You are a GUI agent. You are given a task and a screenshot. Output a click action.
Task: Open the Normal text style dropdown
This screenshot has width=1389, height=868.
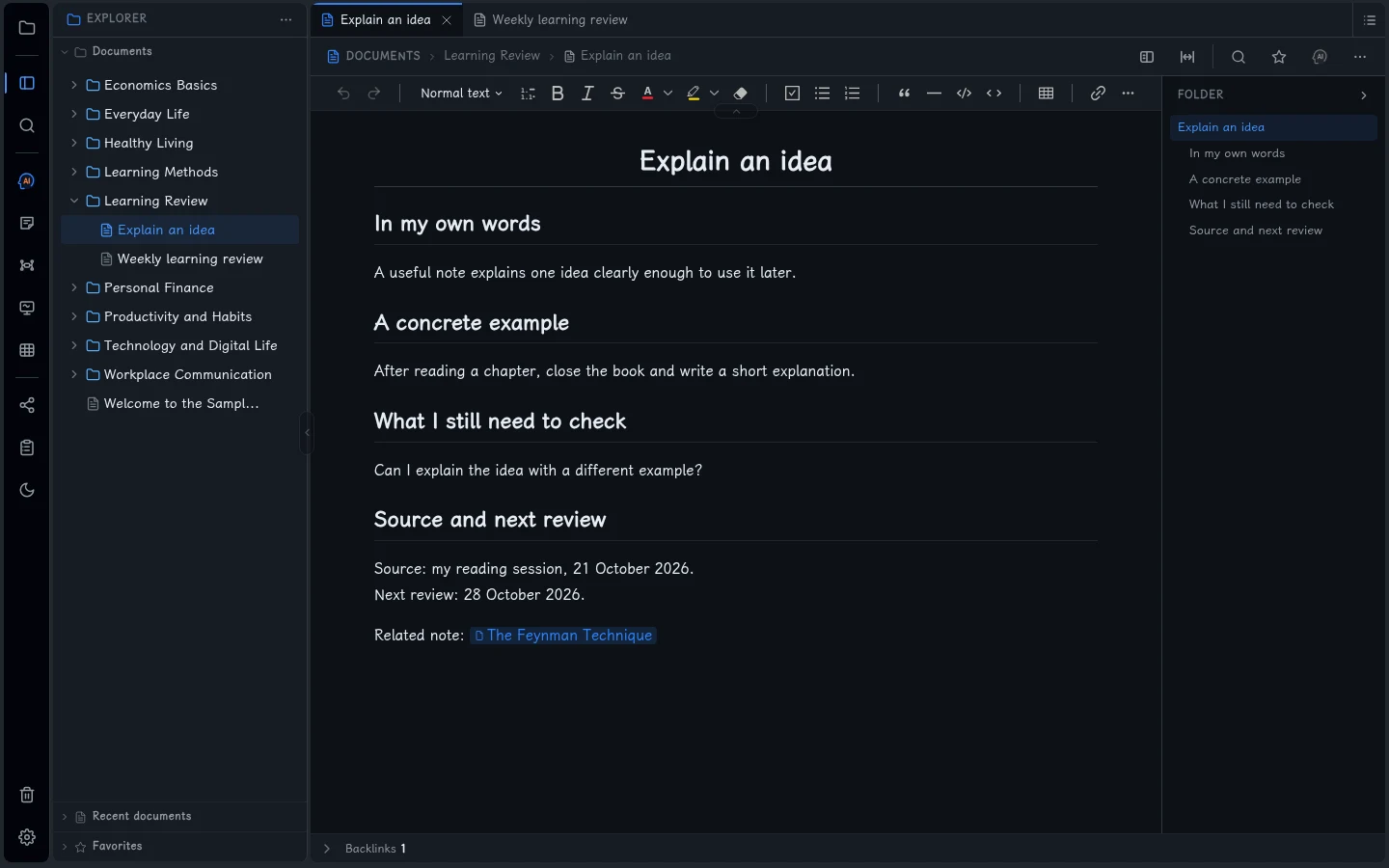coord(461,94)
